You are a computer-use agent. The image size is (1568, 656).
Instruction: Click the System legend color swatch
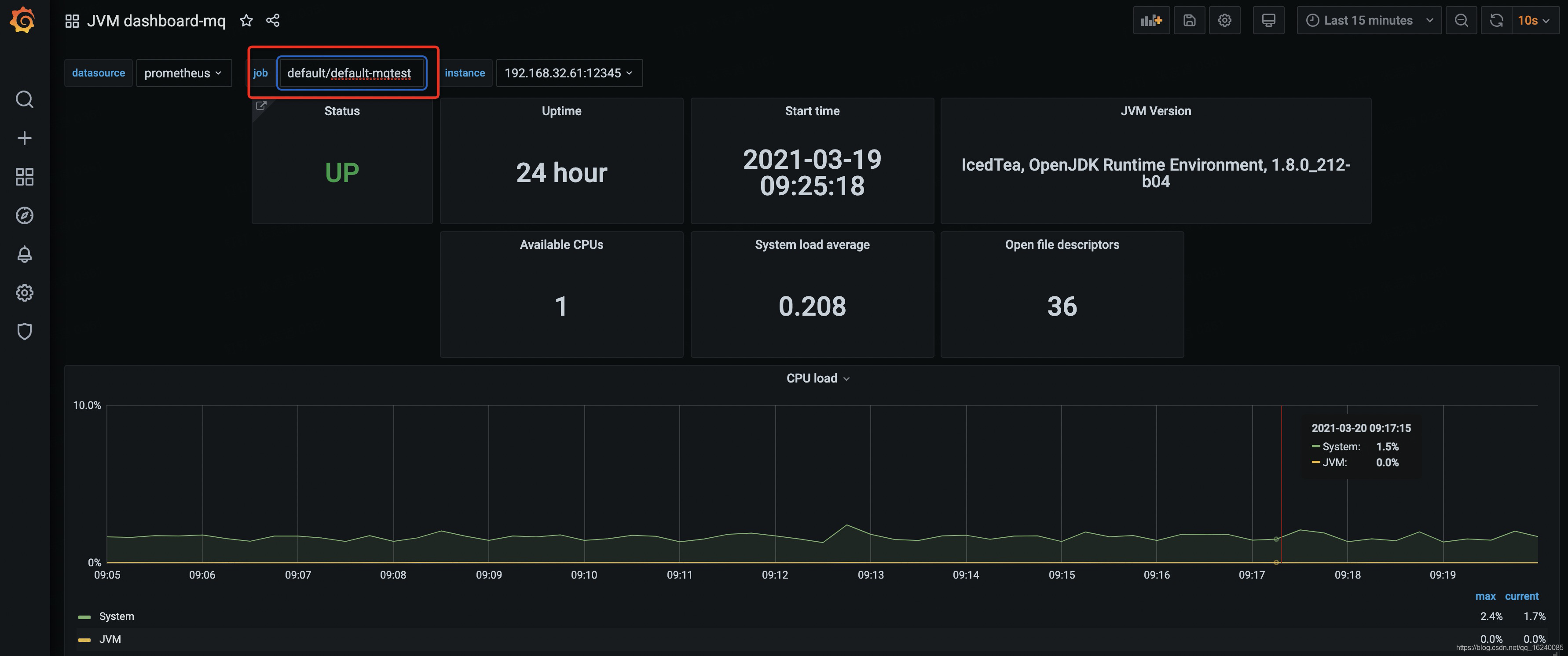point(84,617)
